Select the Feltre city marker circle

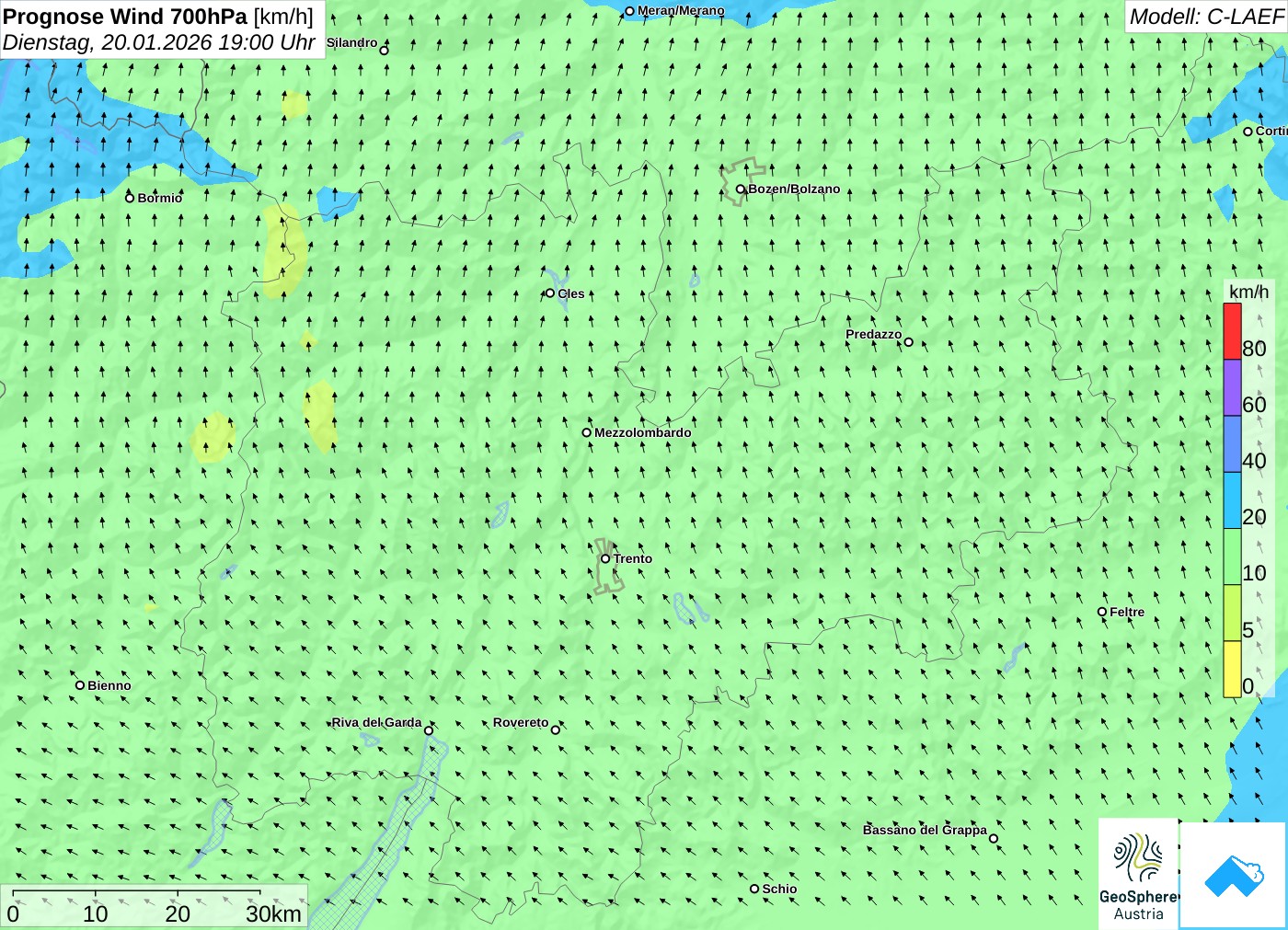coord(1102,612)
